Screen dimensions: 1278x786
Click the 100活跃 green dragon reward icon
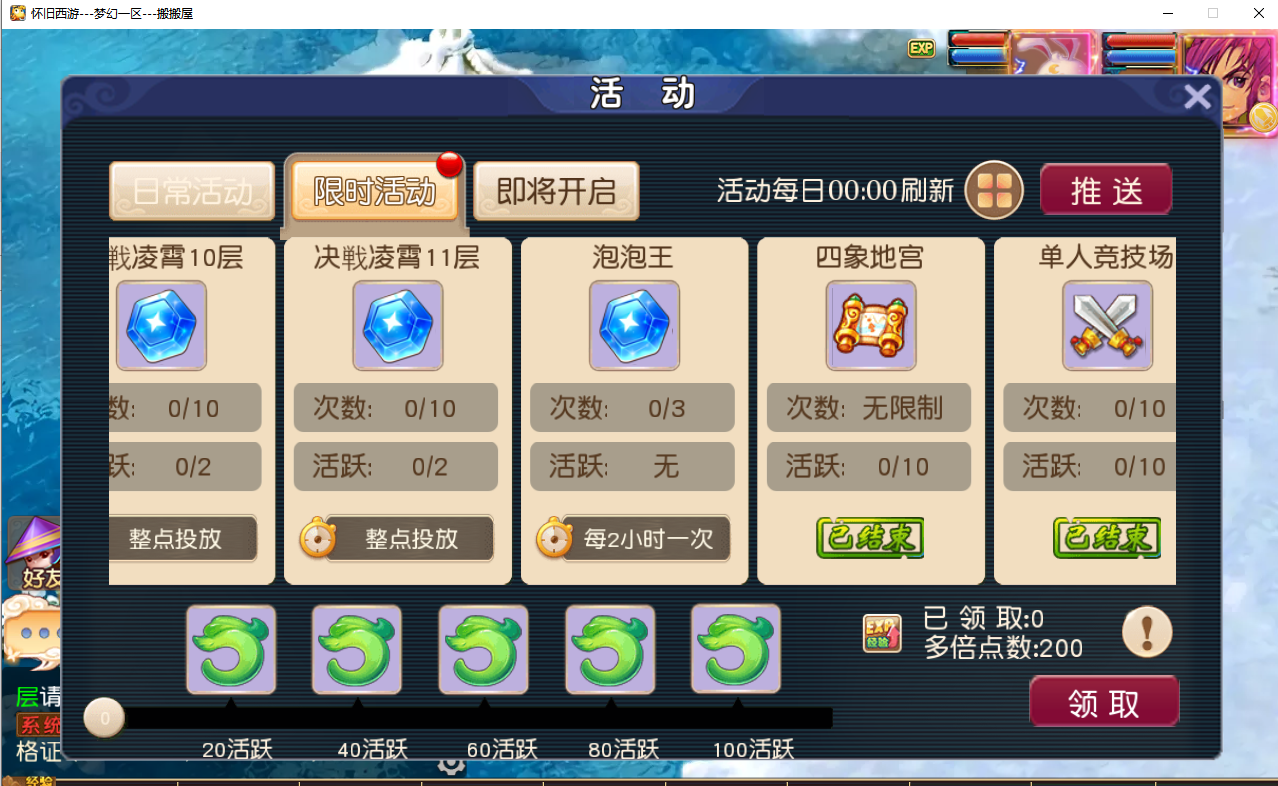tap(736, 649)
